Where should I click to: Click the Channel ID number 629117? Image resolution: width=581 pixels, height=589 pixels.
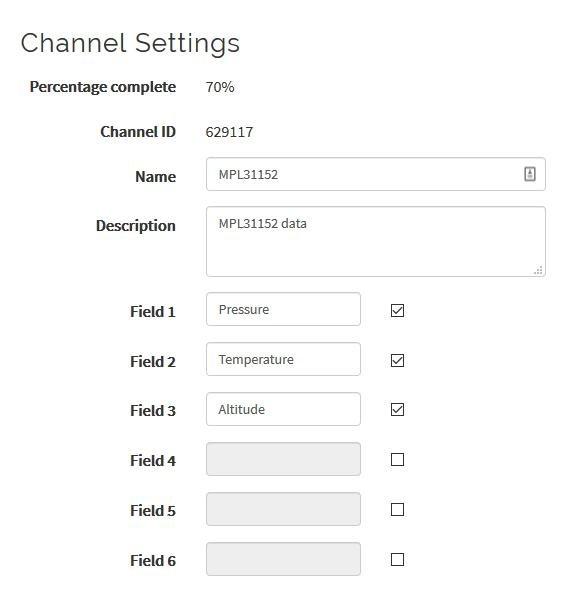[229, 132]
